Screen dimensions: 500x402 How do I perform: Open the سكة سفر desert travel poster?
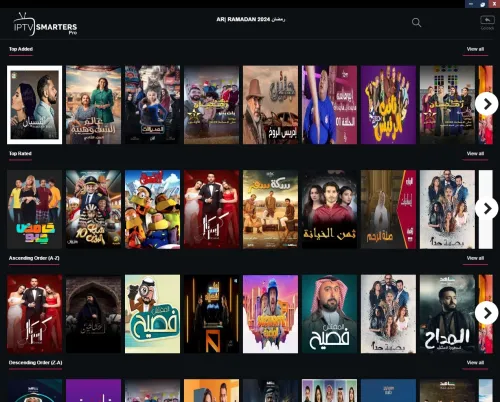[x=270, y=209]
